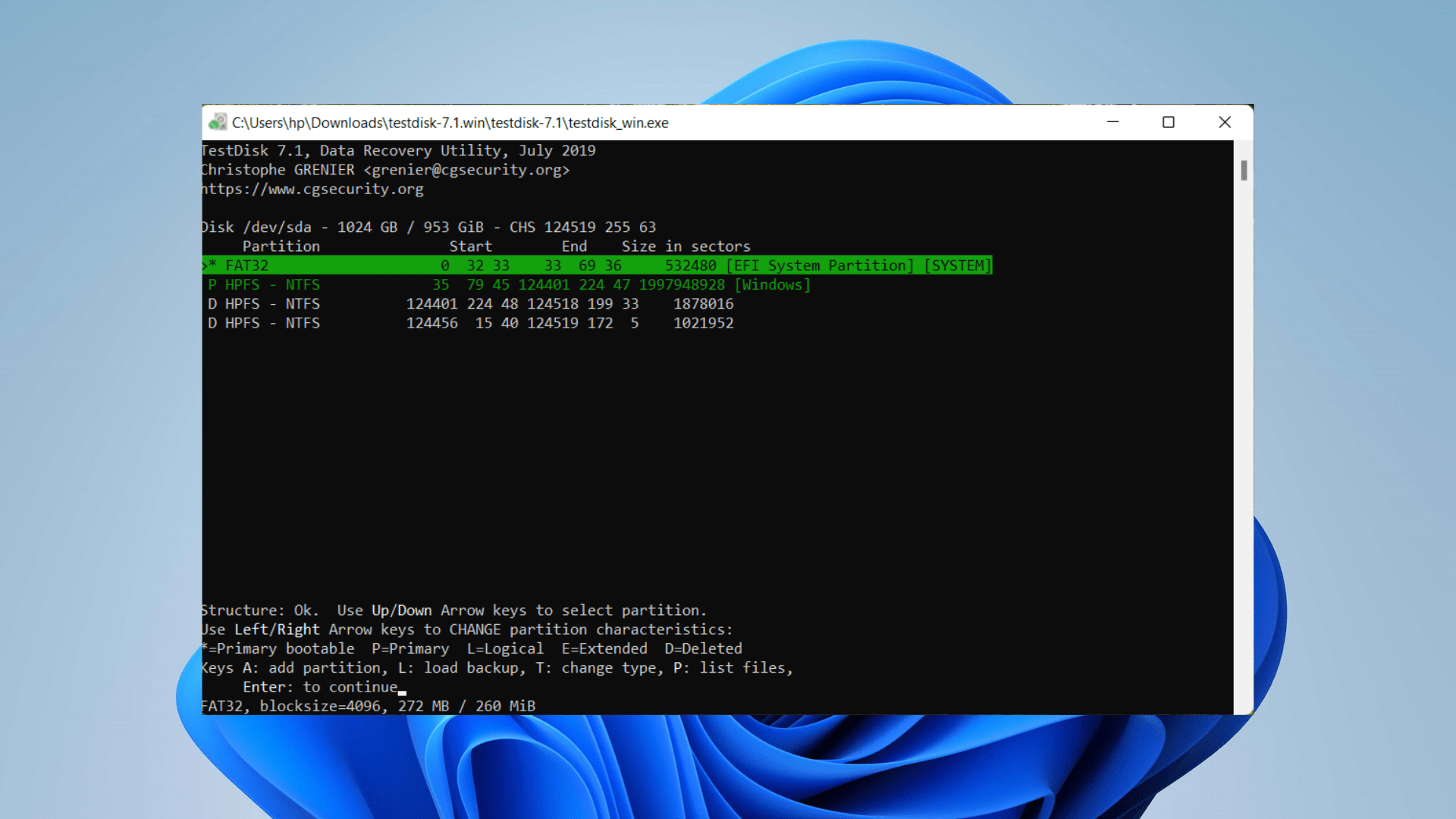This screenshot has height=819, width=1456.
Task: Click the 'TestDisk 7.1, Data Recovery Utility' header line
Action: [399, 151]
